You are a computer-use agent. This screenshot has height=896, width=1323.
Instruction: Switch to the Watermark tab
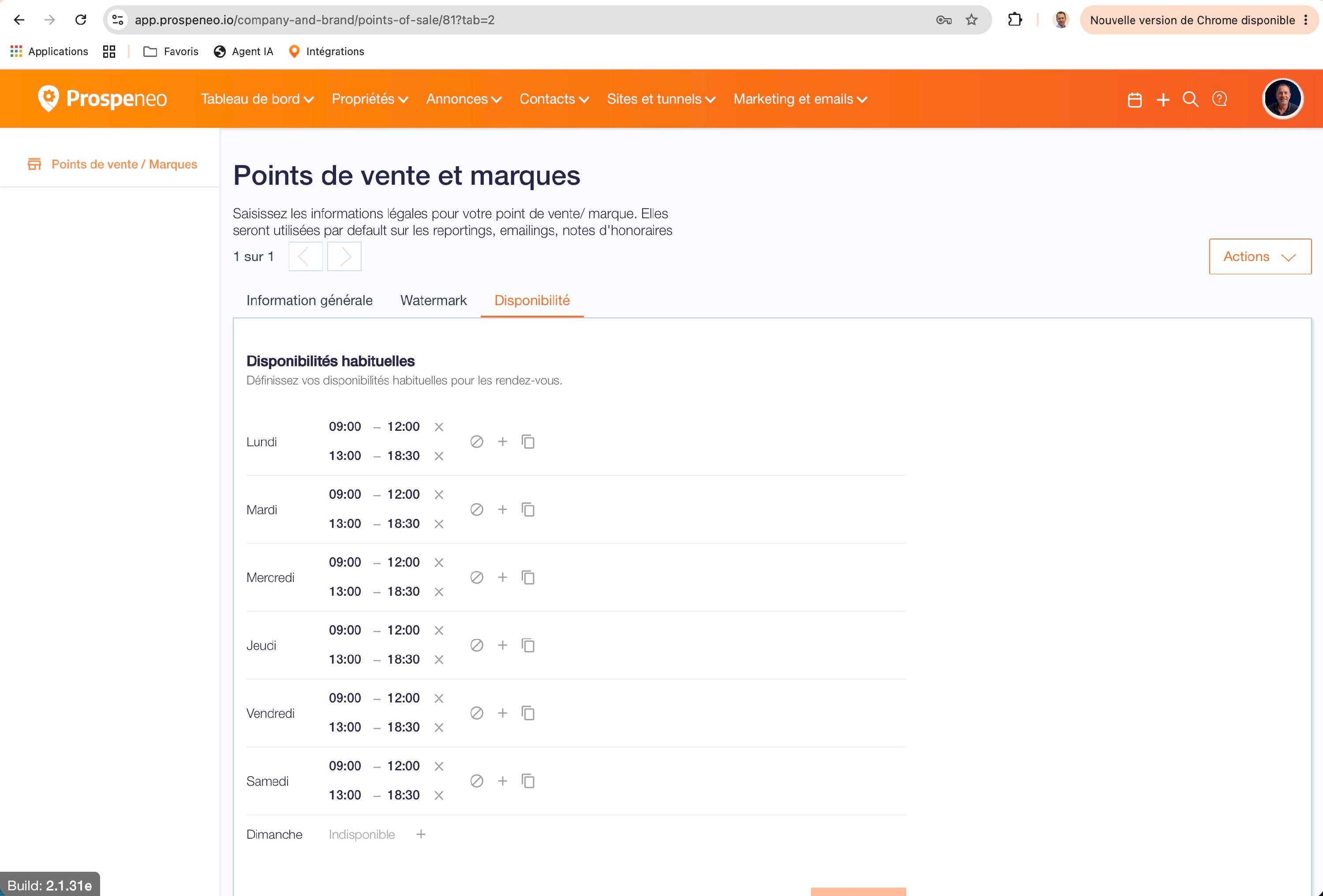tap(433, 300)
